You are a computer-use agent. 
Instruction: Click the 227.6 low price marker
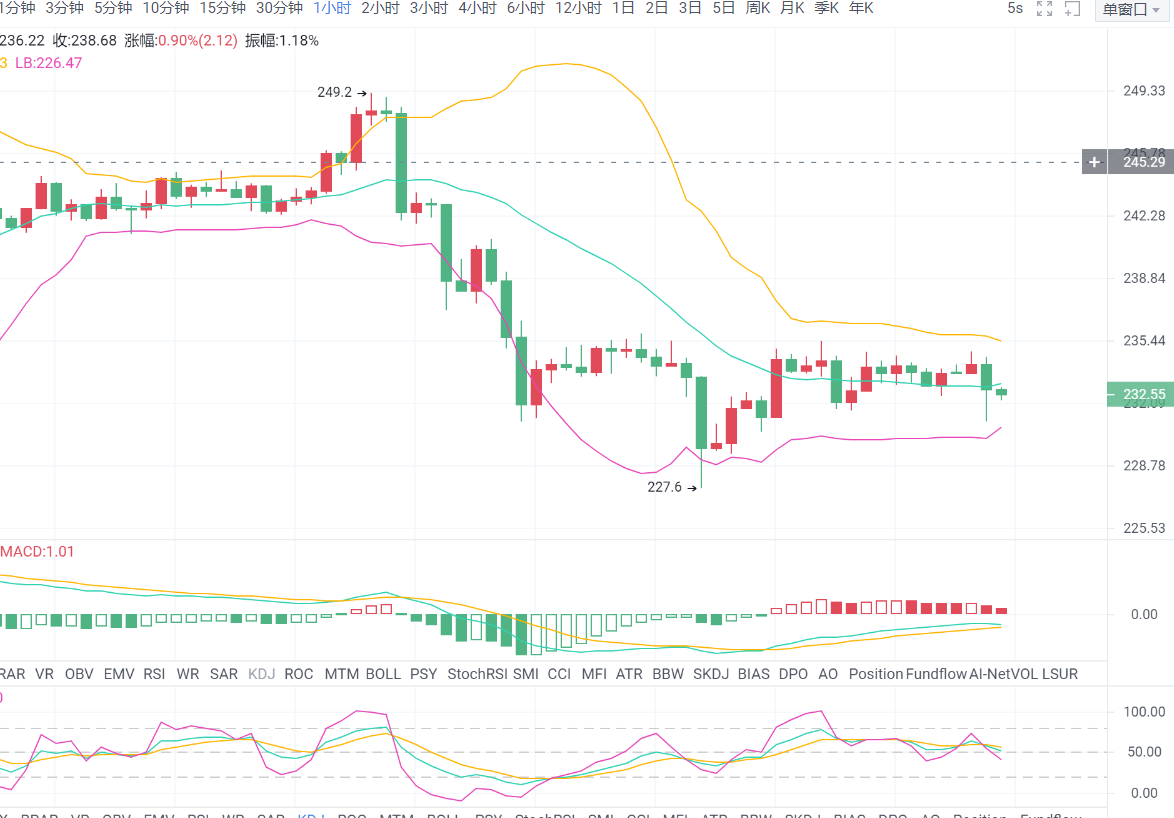(664, 488)
